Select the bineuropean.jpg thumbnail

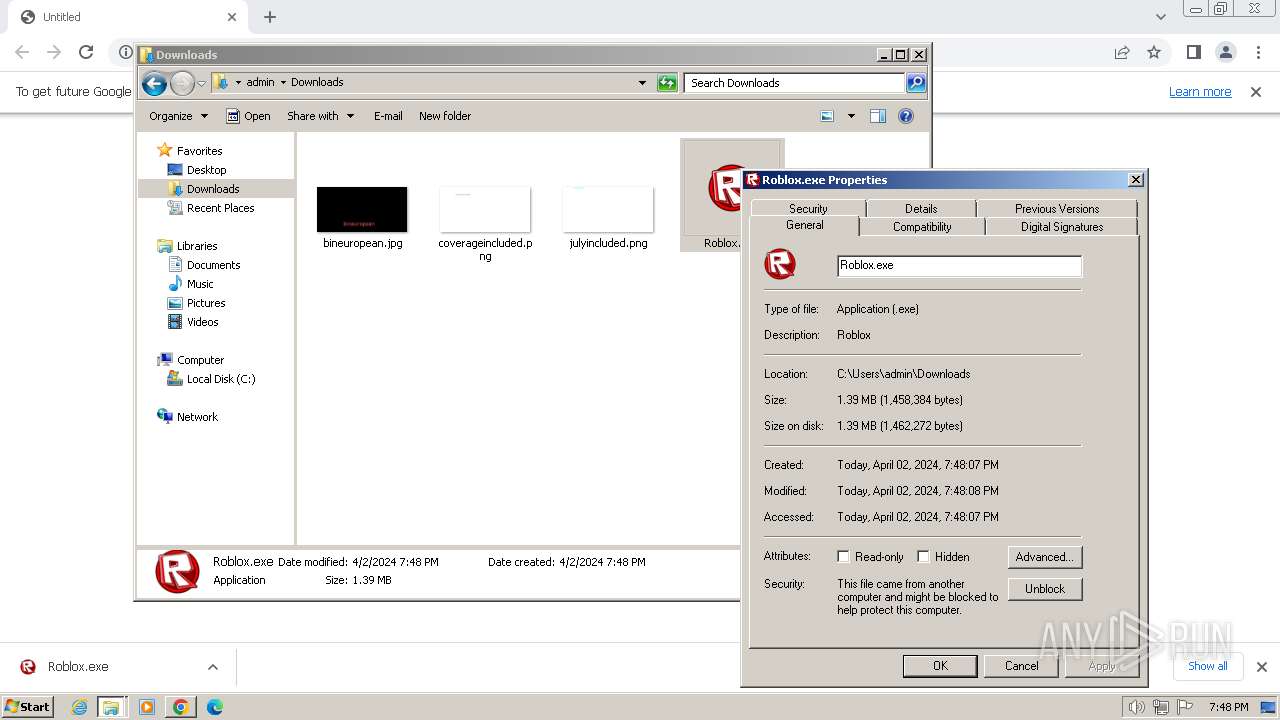point(362,210)
